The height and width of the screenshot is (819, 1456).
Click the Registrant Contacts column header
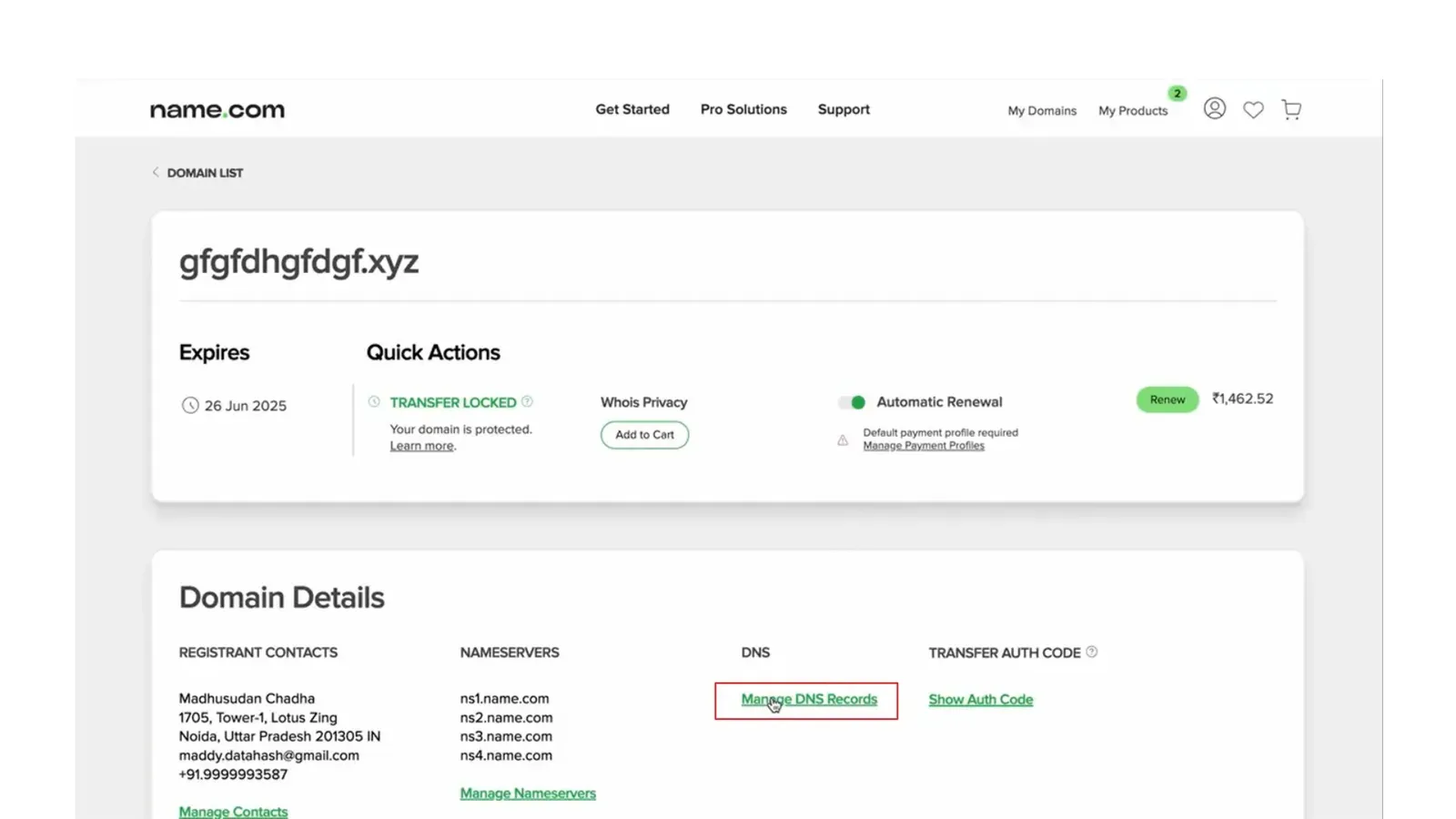tap(258, 652)
